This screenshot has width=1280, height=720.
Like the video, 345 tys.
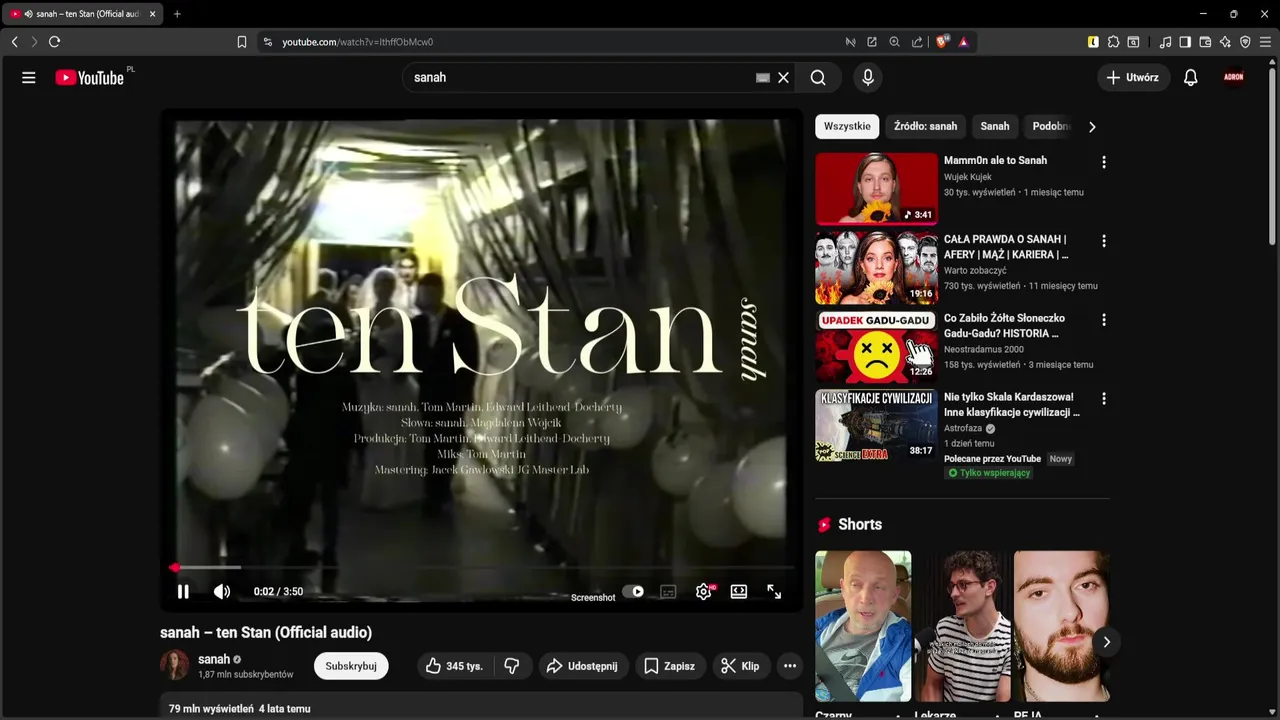click(454, 666)
